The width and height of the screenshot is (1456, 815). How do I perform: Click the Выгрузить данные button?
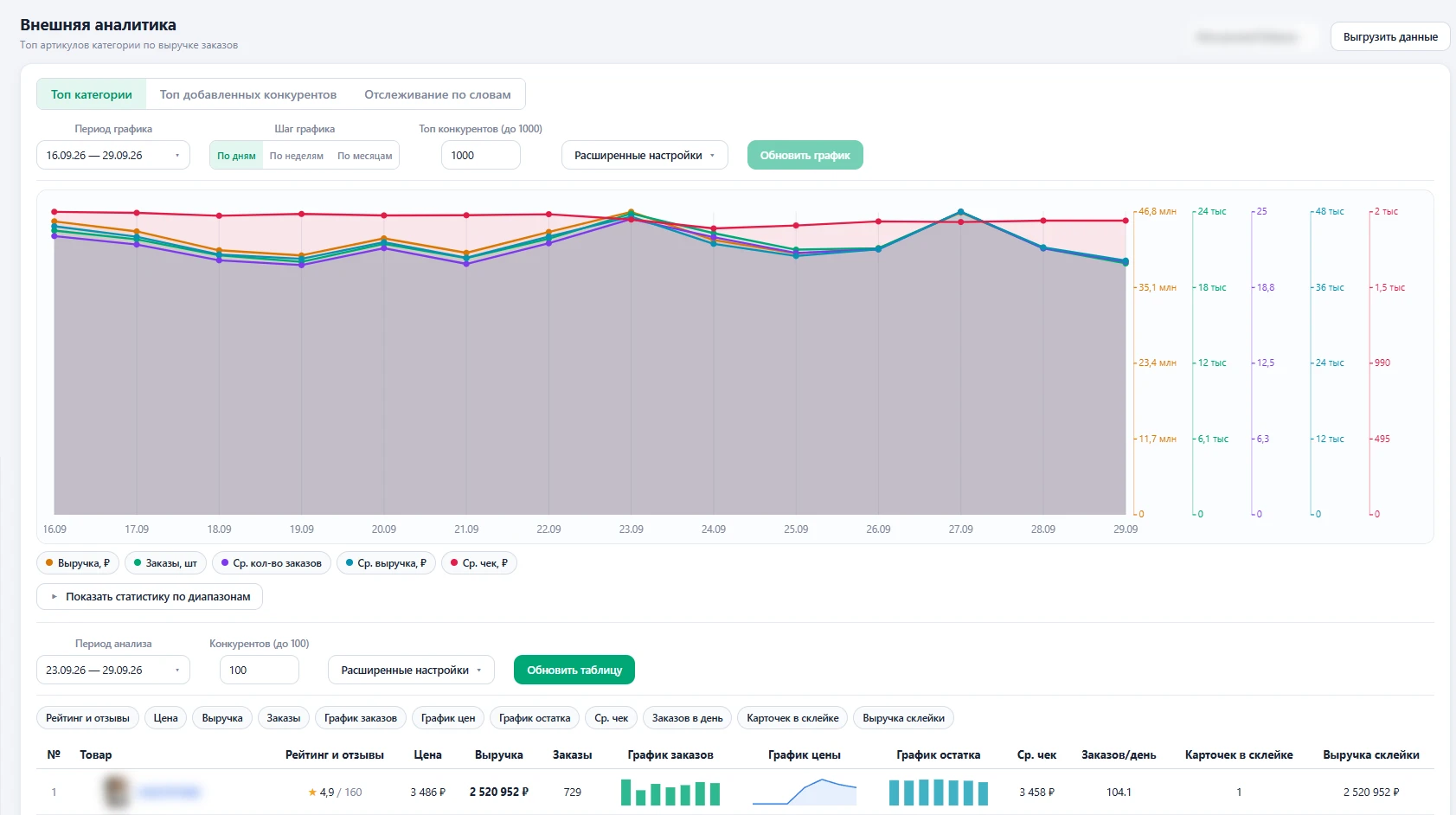pos(1390,37)
